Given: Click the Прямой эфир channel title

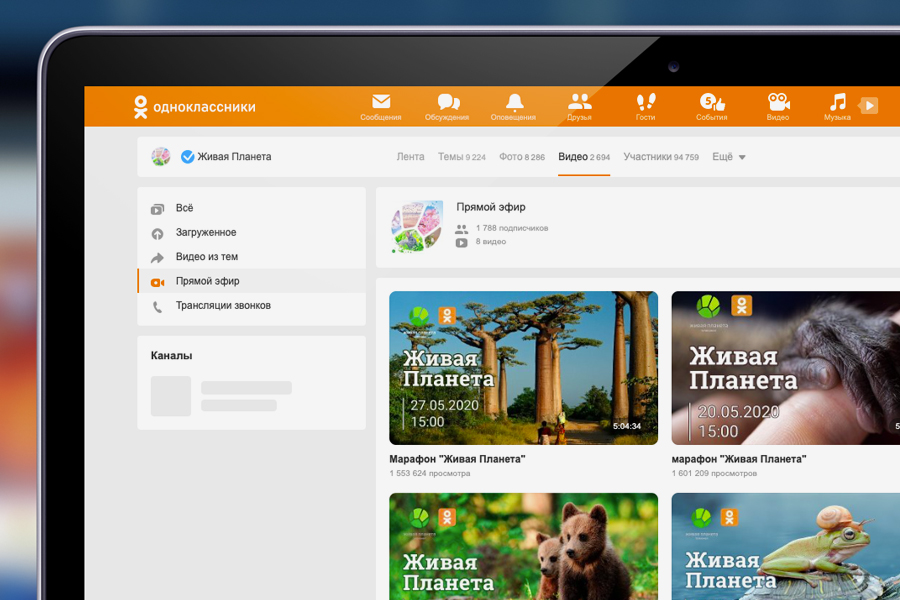Looking at the screenshot, I should tap(491, 207).
